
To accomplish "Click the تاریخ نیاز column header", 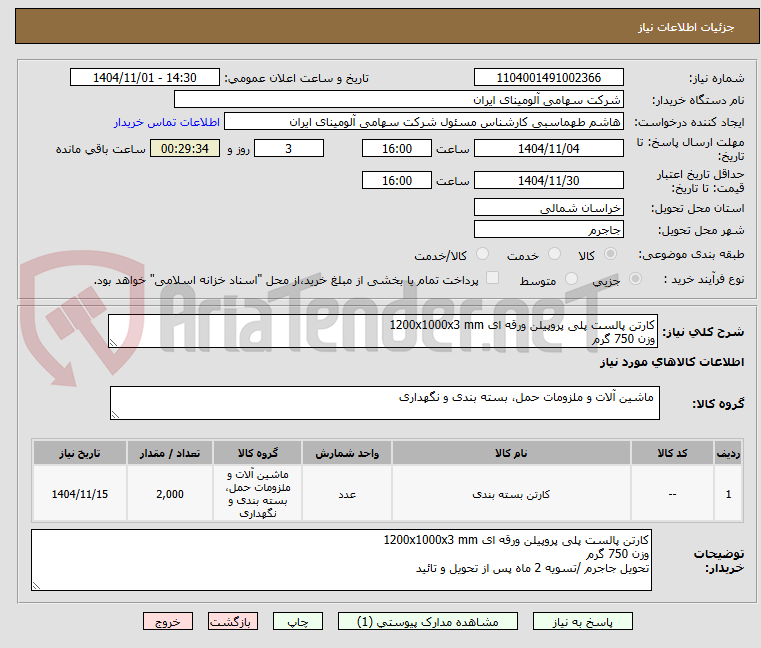I will (80, 453).
